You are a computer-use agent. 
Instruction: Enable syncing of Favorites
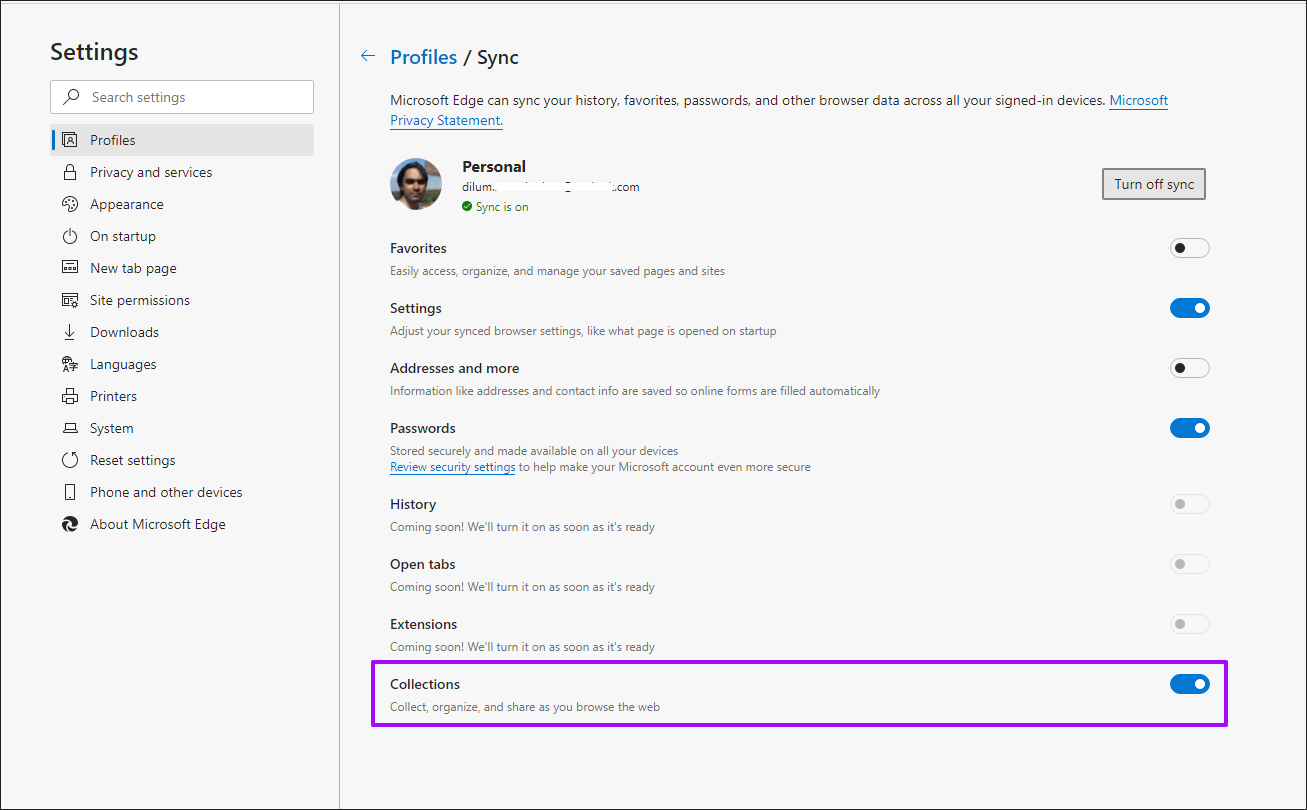1189,247
